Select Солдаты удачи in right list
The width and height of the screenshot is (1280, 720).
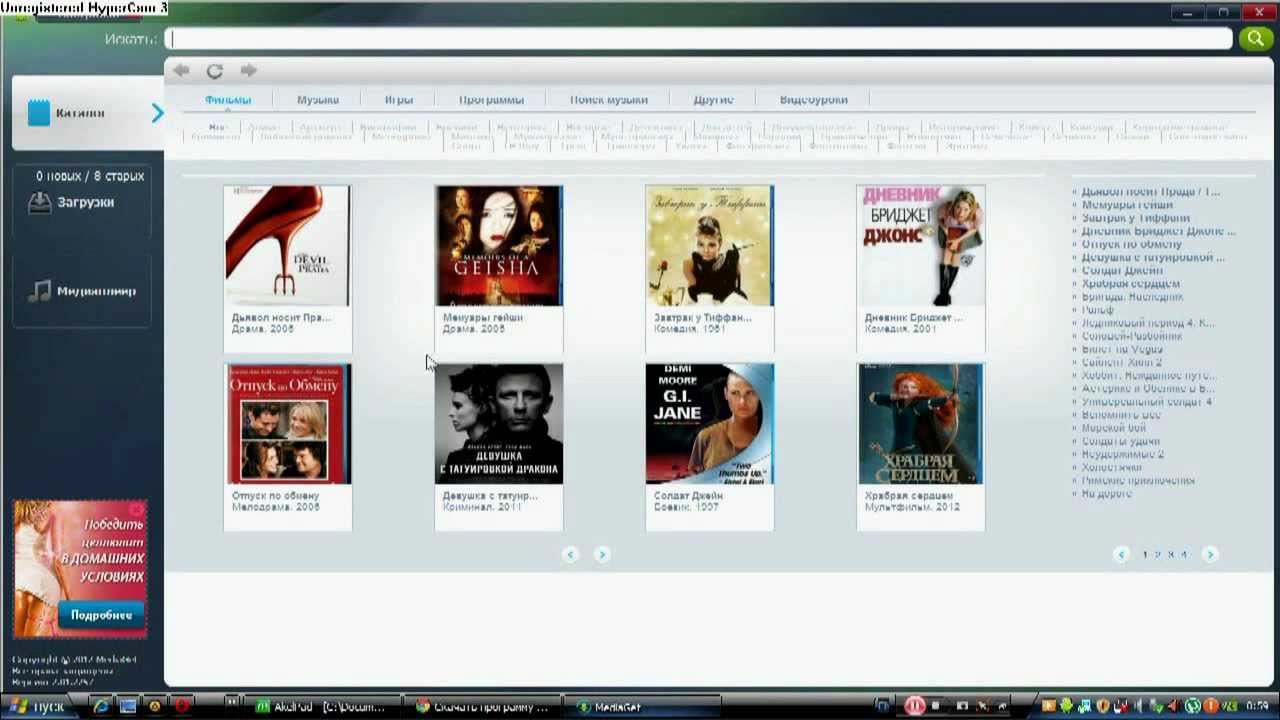click(1121, 441)
